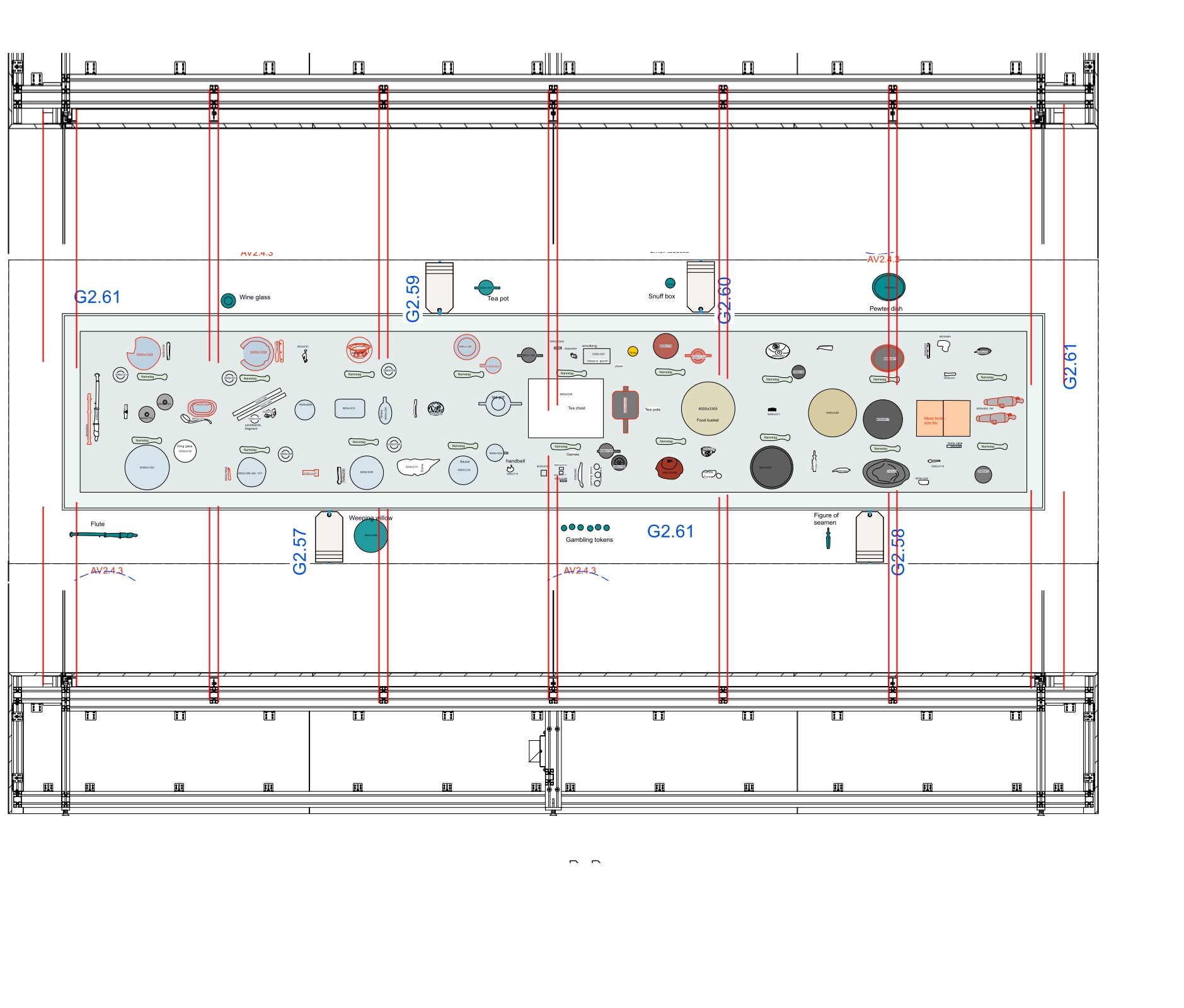The height and width of the screenshot is (1008, 1184).
Task: Click the teal Pewter dish oval
Action: [x=888, y=287]
